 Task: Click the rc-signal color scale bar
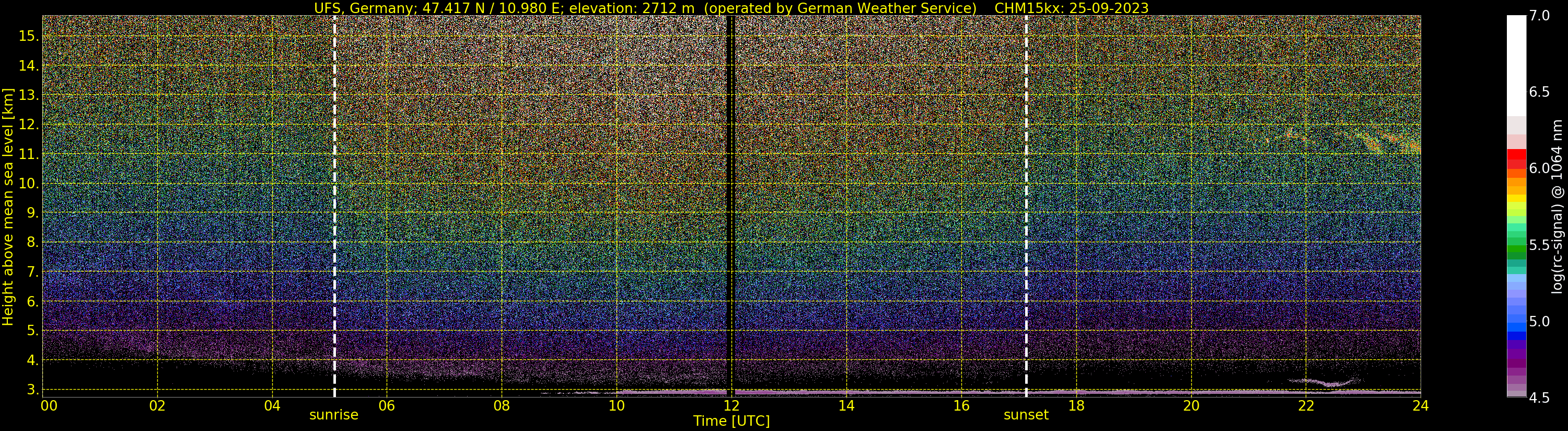1516,206
